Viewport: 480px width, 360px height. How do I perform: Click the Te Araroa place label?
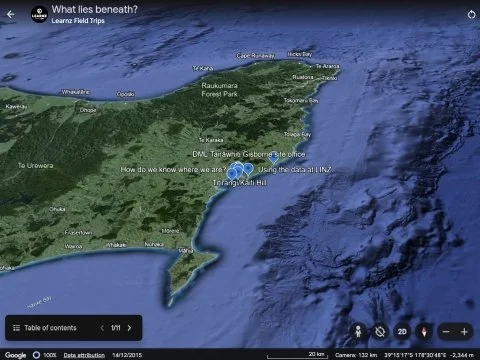coord(327,66)
